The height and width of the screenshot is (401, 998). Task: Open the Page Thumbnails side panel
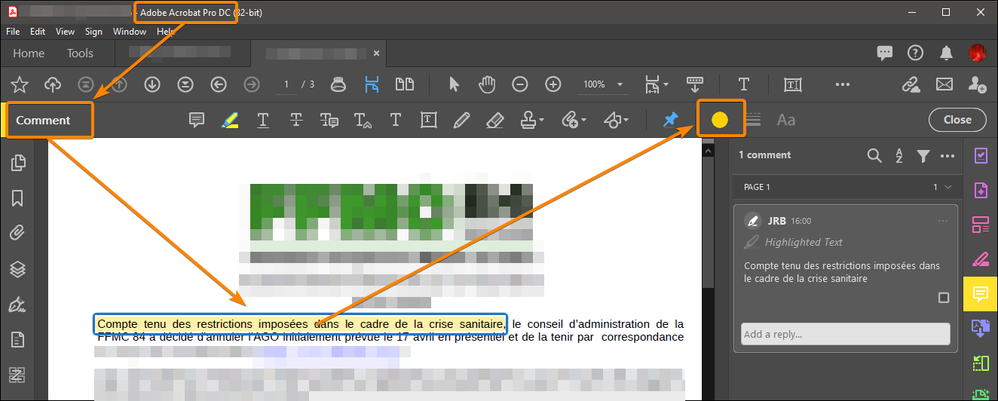click(18, 163)
